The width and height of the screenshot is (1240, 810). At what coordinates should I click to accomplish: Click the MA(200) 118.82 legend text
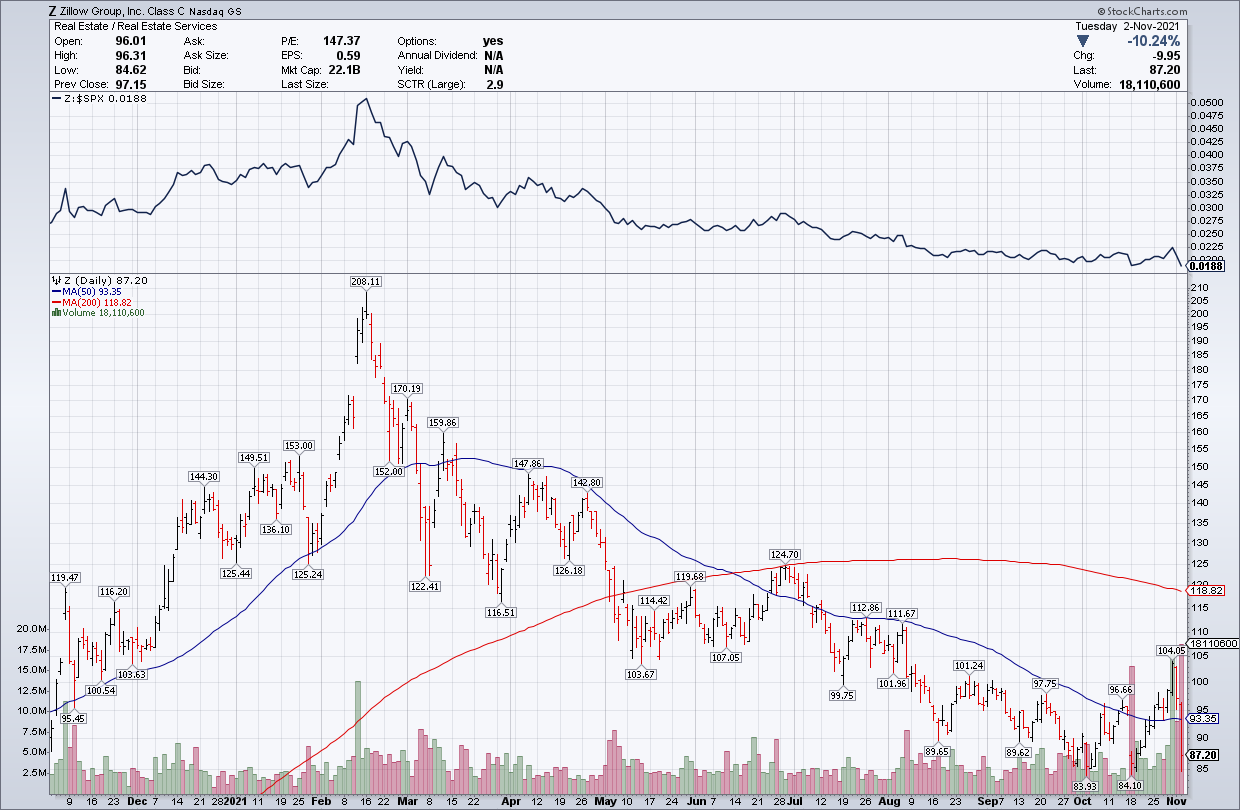97,302
